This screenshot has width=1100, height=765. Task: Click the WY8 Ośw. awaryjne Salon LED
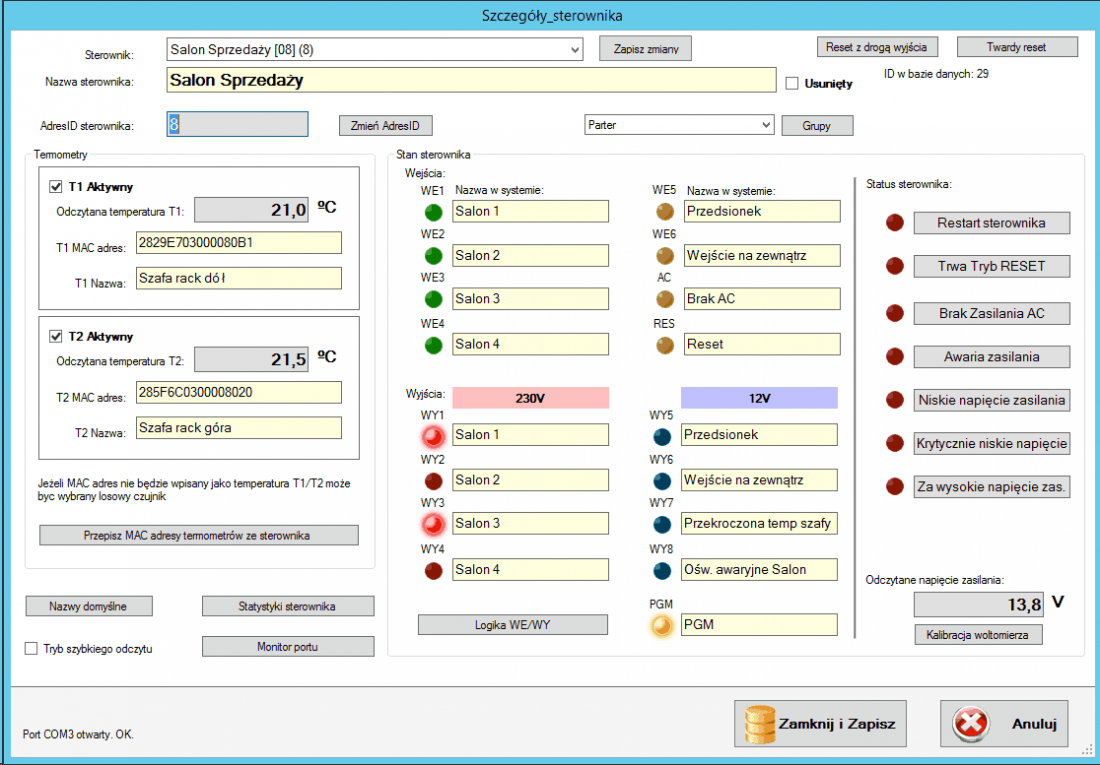click(x=661, y=570)
